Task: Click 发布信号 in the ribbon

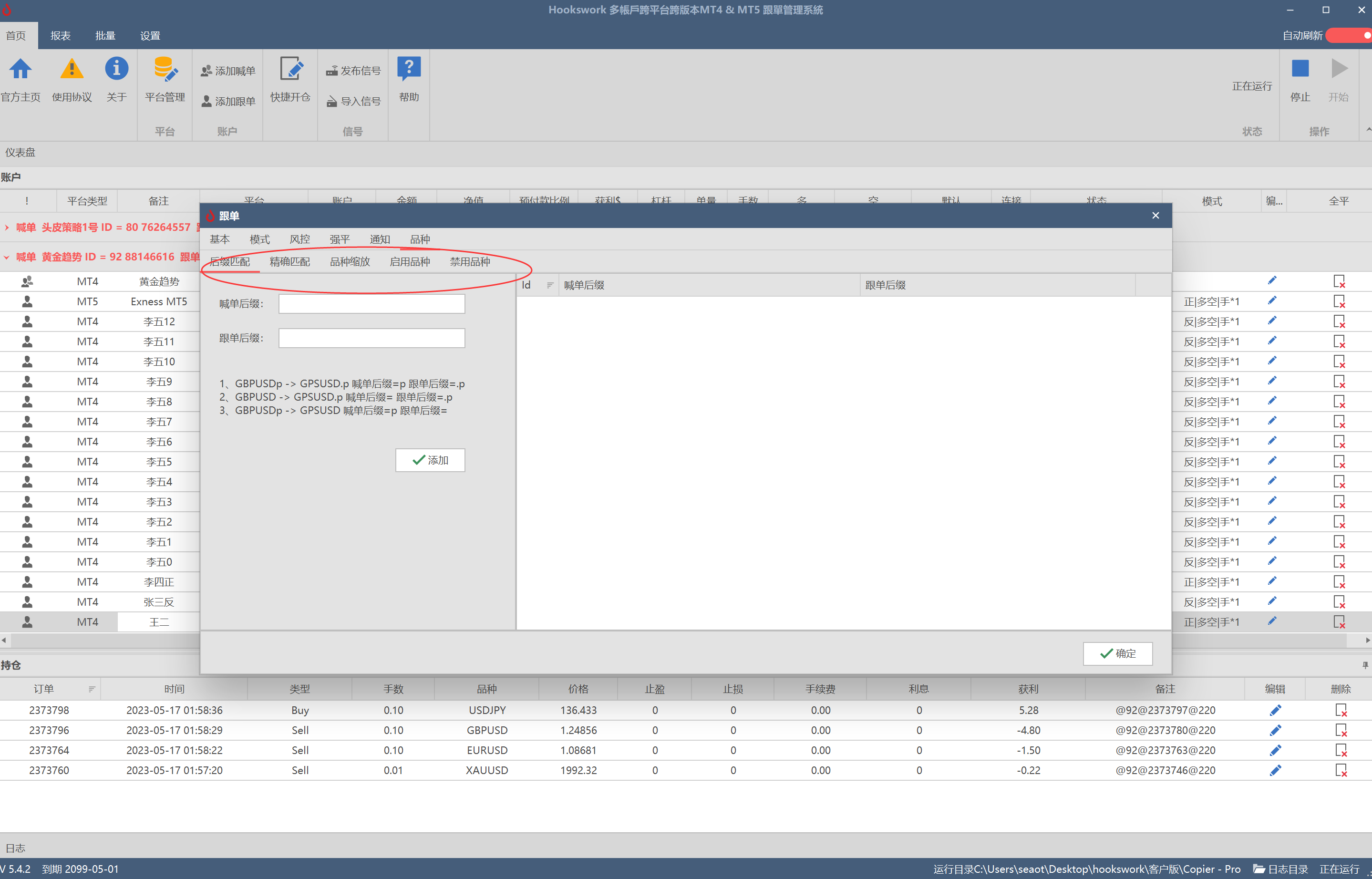Action: 353,71
